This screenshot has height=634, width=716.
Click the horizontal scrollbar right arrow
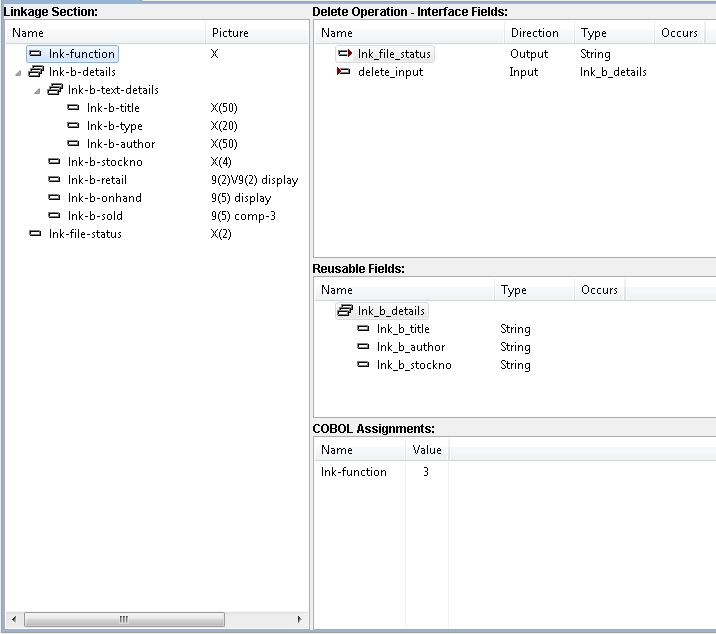300,620
